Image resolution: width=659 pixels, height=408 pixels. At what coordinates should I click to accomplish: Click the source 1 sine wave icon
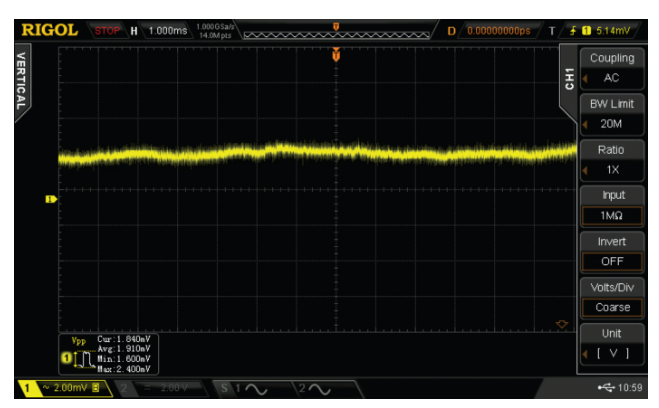coord(256,389)
